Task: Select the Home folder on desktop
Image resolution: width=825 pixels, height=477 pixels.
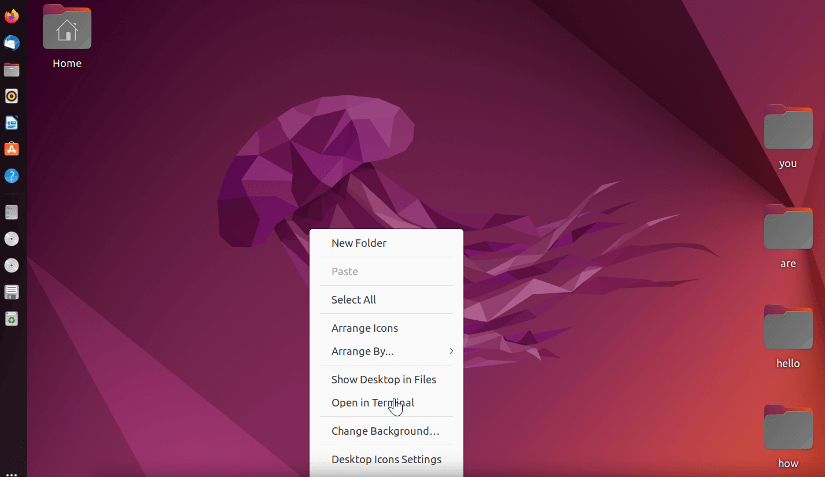Action: point(67,37)
